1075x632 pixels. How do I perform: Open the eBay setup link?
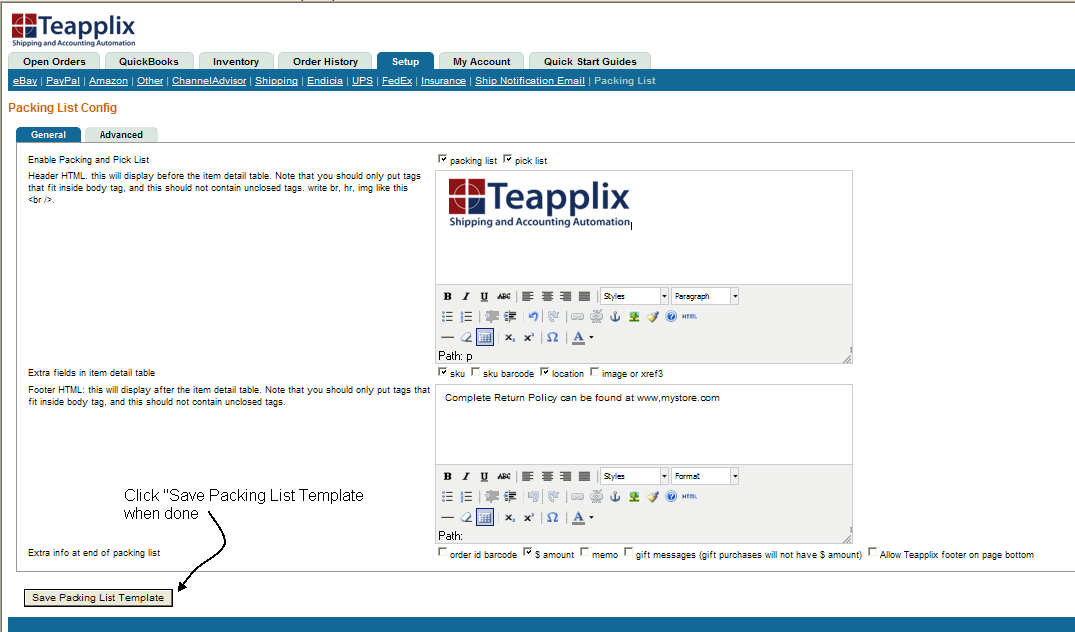pos(25,81)
